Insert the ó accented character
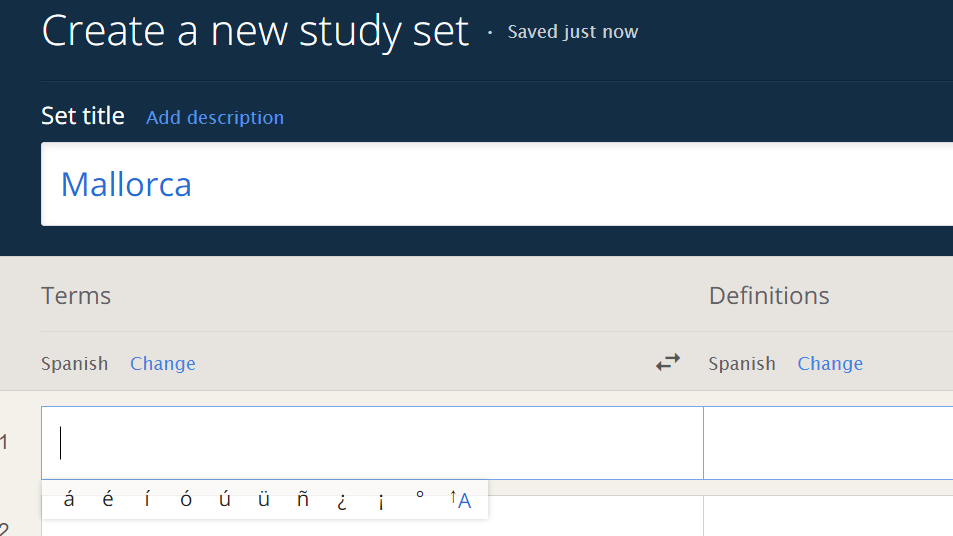The image size is (953, 536). pos(186,500)
